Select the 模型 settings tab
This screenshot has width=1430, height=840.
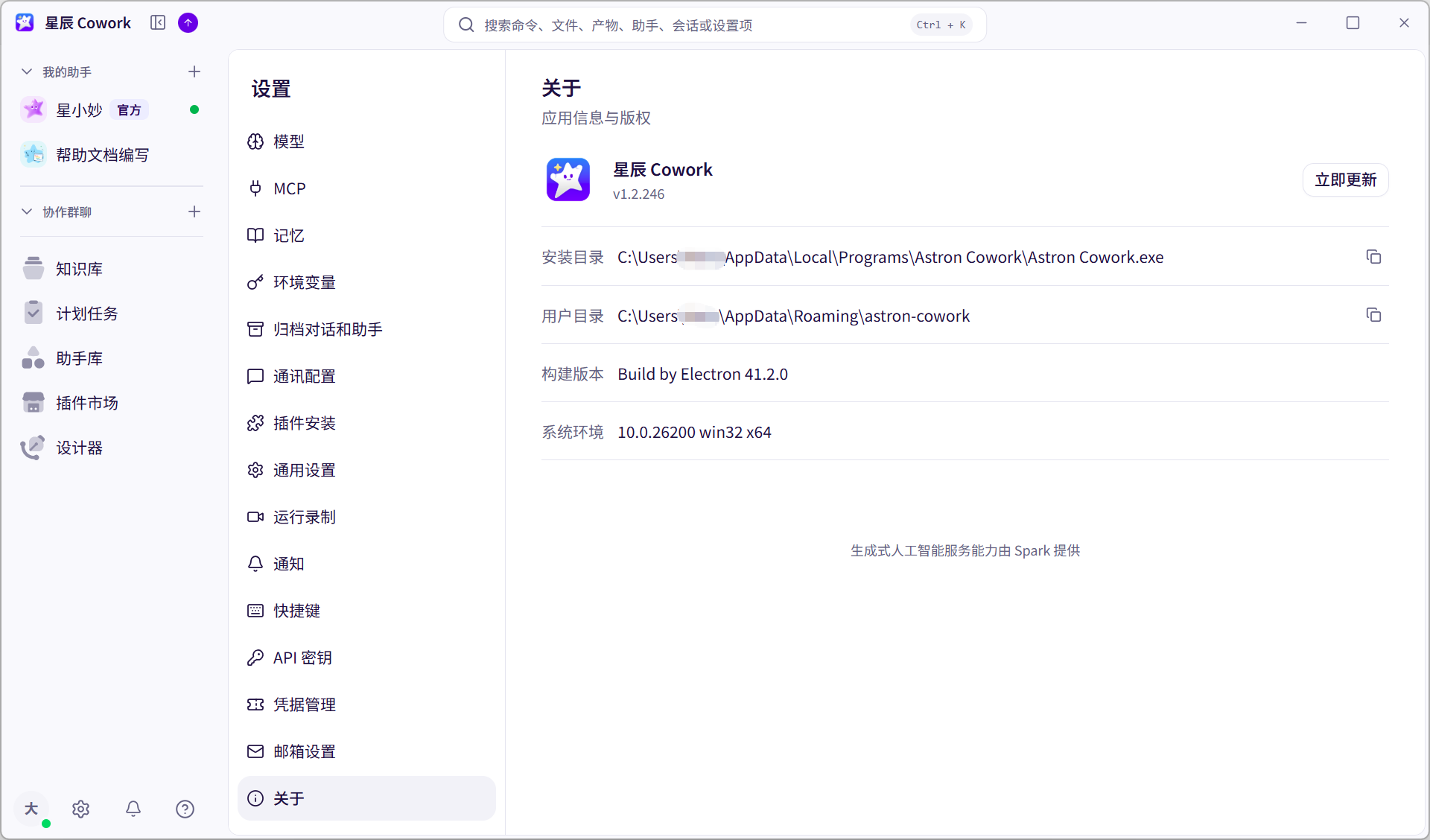pyautogui.click(x=366, y=141)
